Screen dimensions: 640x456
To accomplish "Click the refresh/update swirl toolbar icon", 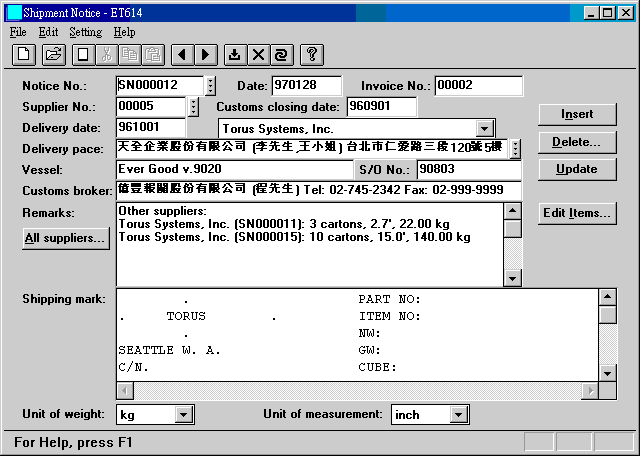I will click(281, 54).
